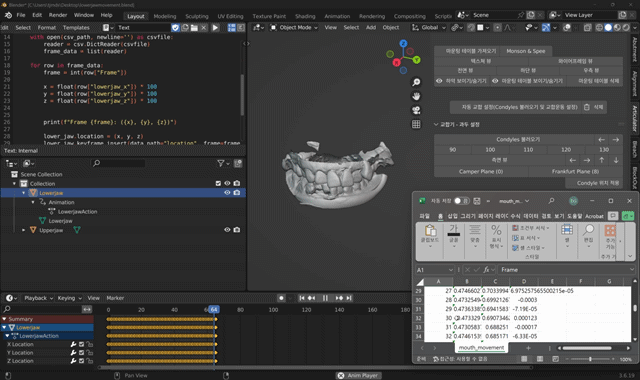This screenshot has width=640, height=380.
Task: Run the script in the text editor
Action: pyautogui.click(x=215, y=28)
